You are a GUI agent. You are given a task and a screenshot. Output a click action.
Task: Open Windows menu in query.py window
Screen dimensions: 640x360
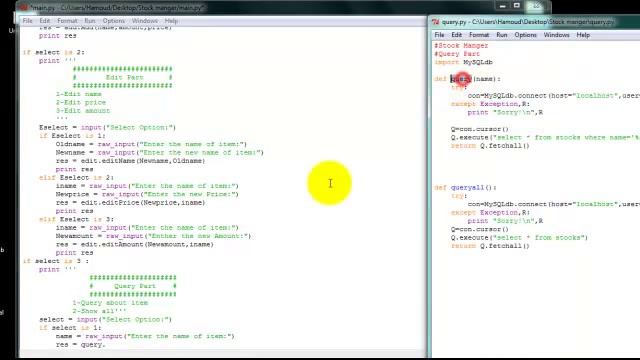(556, 35)
